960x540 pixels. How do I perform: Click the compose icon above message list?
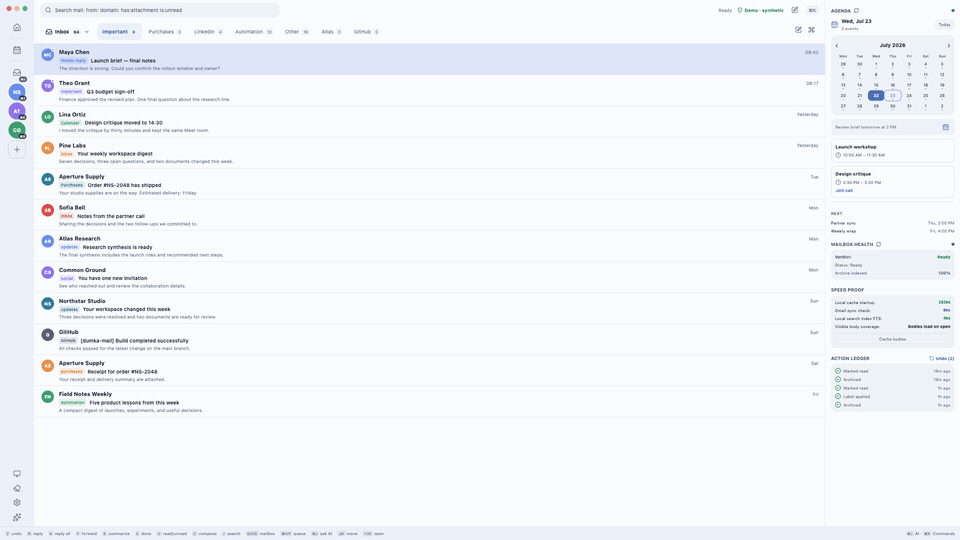coord(798,29)
